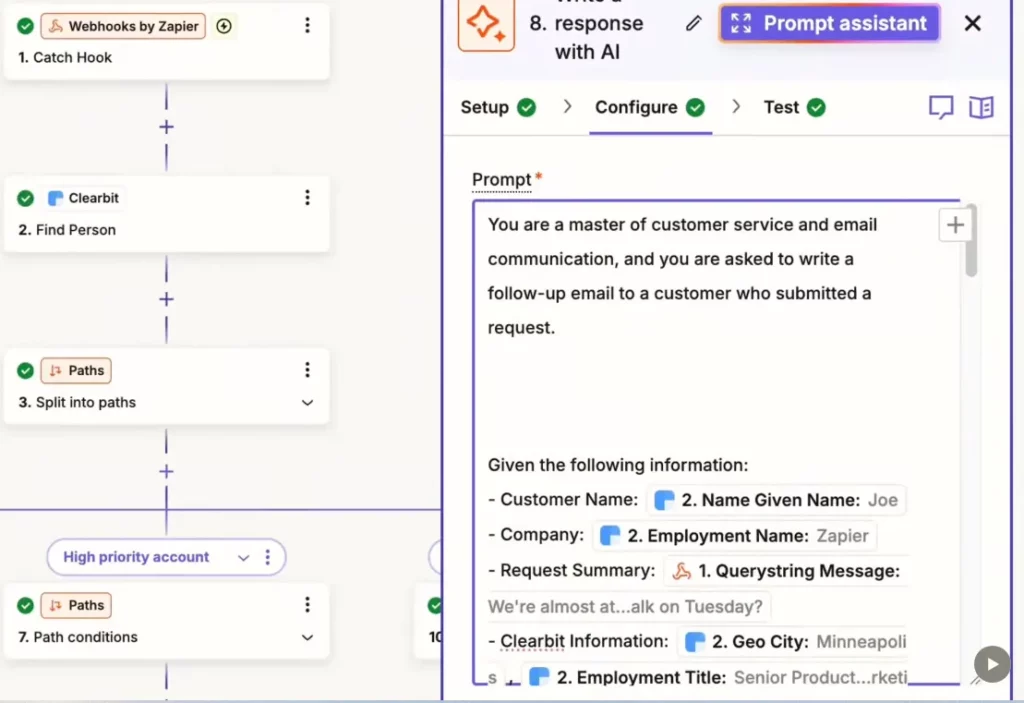Open High priority account path options
This screenshot has height=703, width=1024.
pos(268,557)
